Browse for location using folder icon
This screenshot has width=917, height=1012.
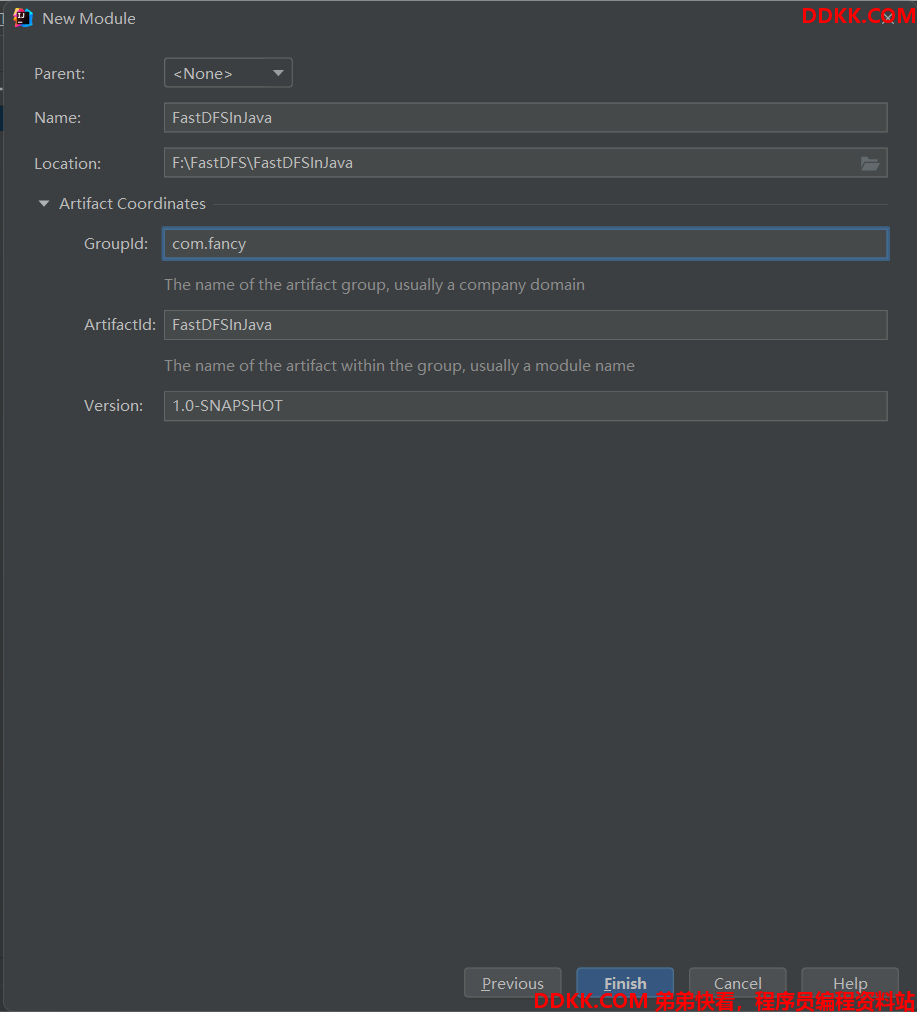tap(869, 163)
